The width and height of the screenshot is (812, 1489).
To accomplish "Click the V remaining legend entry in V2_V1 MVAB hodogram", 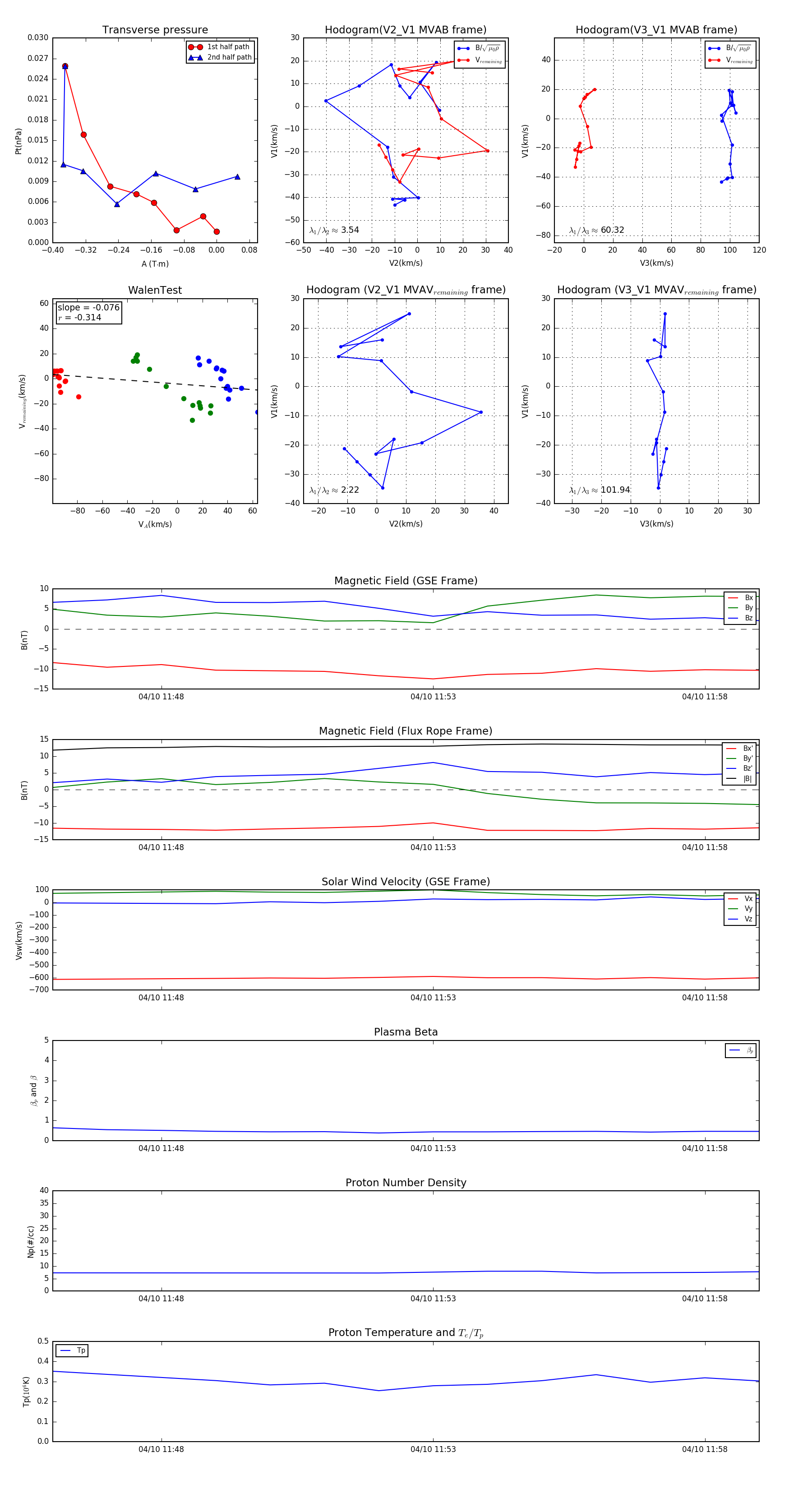I will click(x=480, y=60).
